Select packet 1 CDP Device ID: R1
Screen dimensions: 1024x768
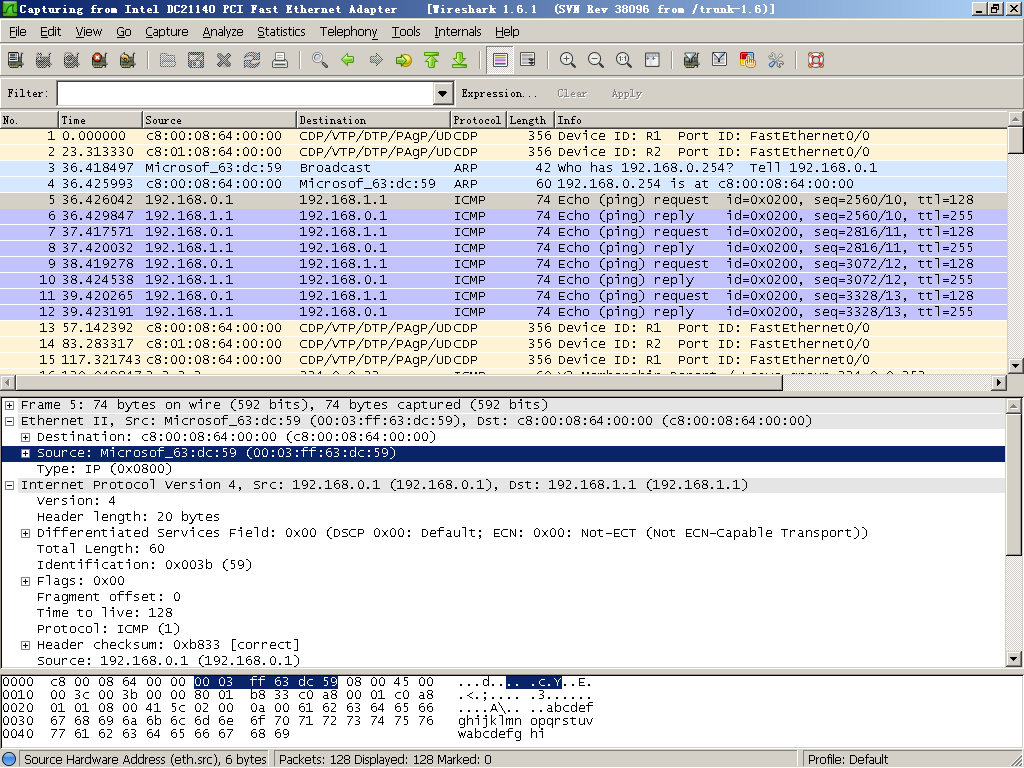[503, 136]
